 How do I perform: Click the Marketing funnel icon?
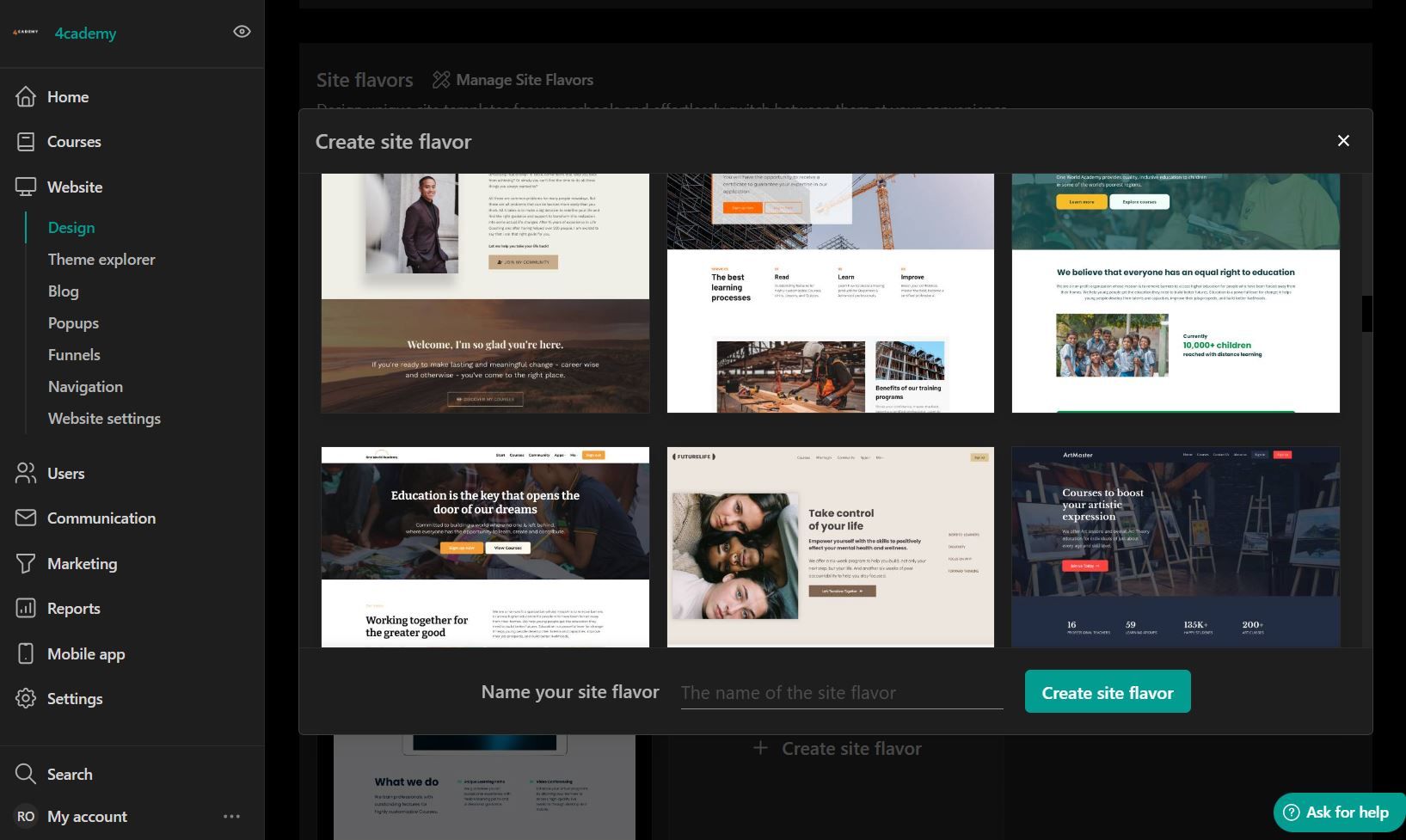click(x=26, y=563)
